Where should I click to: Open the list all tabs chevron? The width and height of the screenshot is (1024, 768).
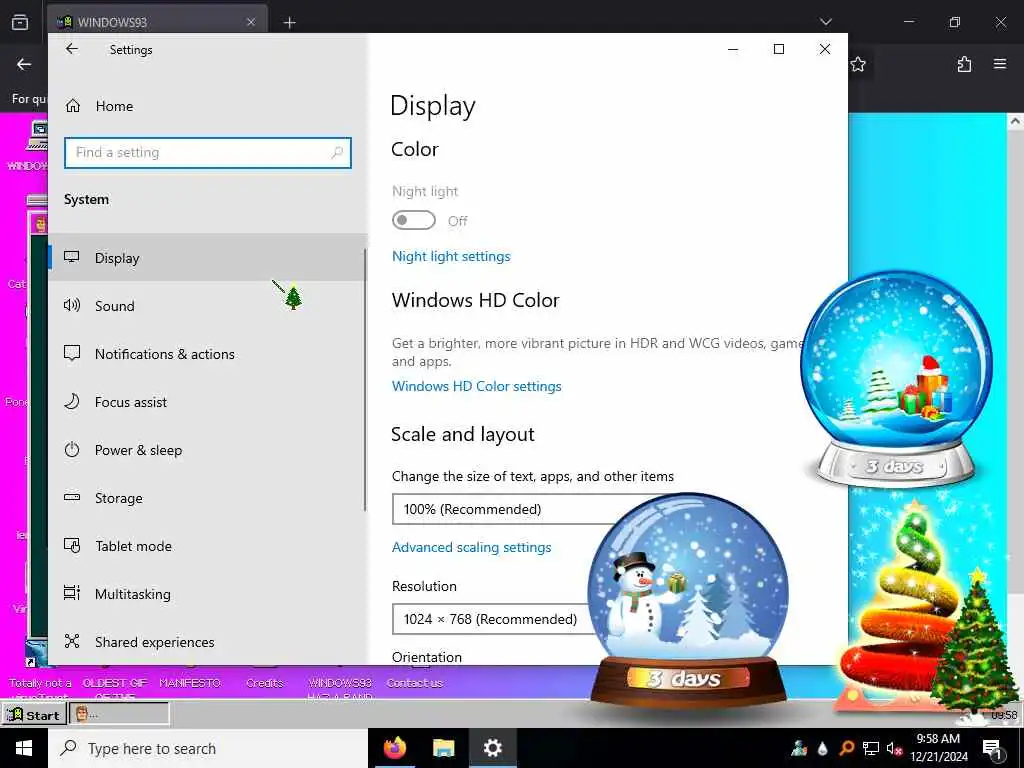click(825, 22)
